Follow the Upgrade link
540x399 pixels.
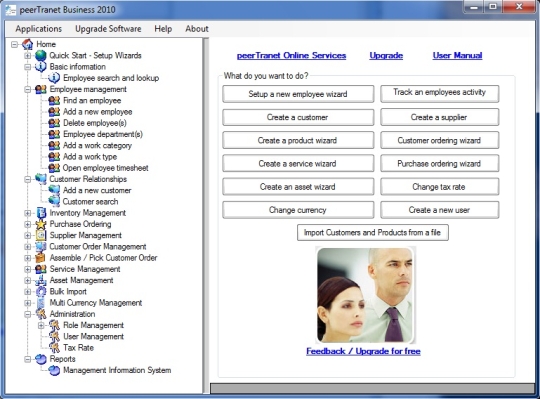pos(386,55)
